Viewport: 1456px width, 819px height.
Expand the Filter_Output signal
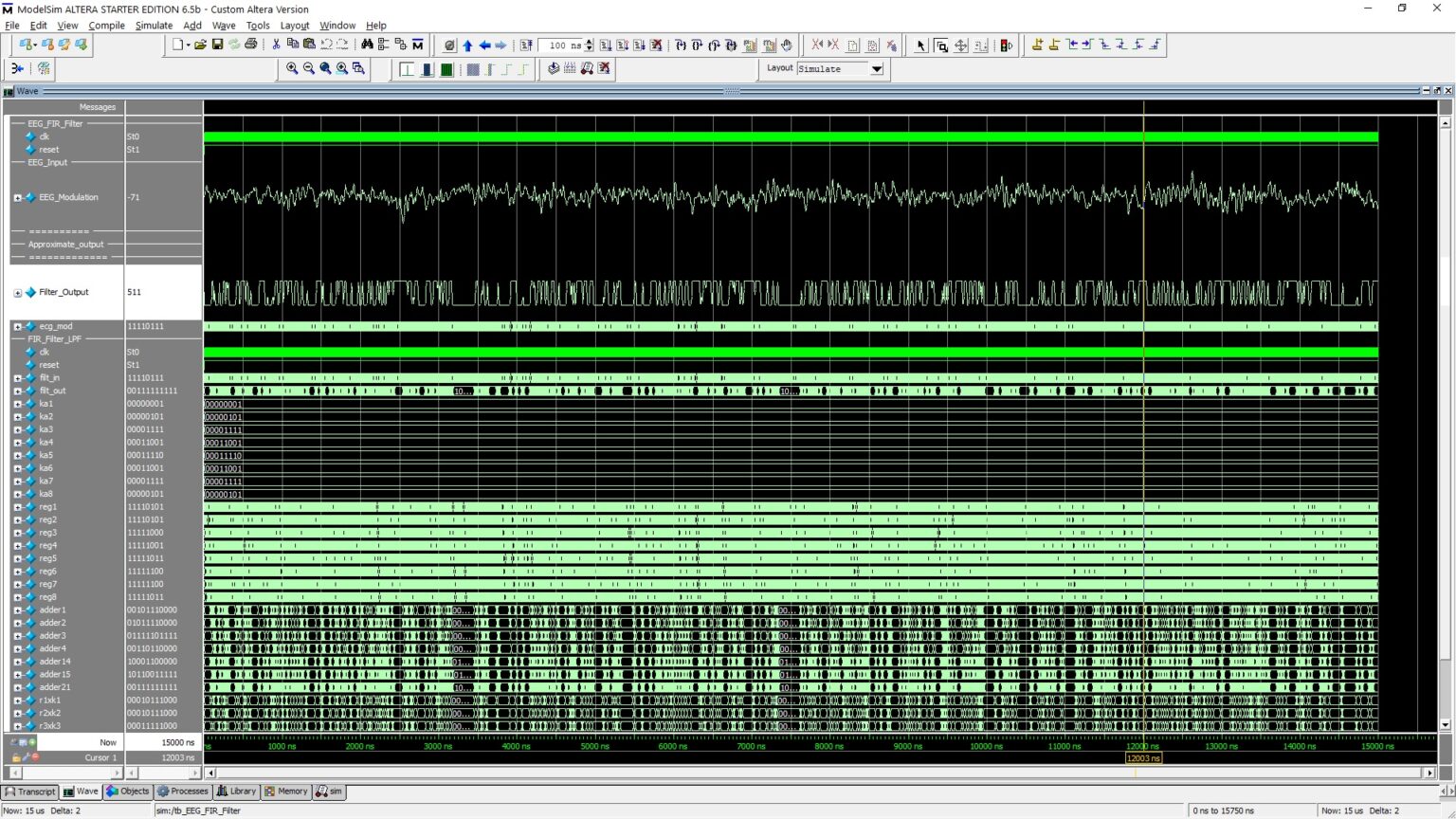click(x=17, y=292)
